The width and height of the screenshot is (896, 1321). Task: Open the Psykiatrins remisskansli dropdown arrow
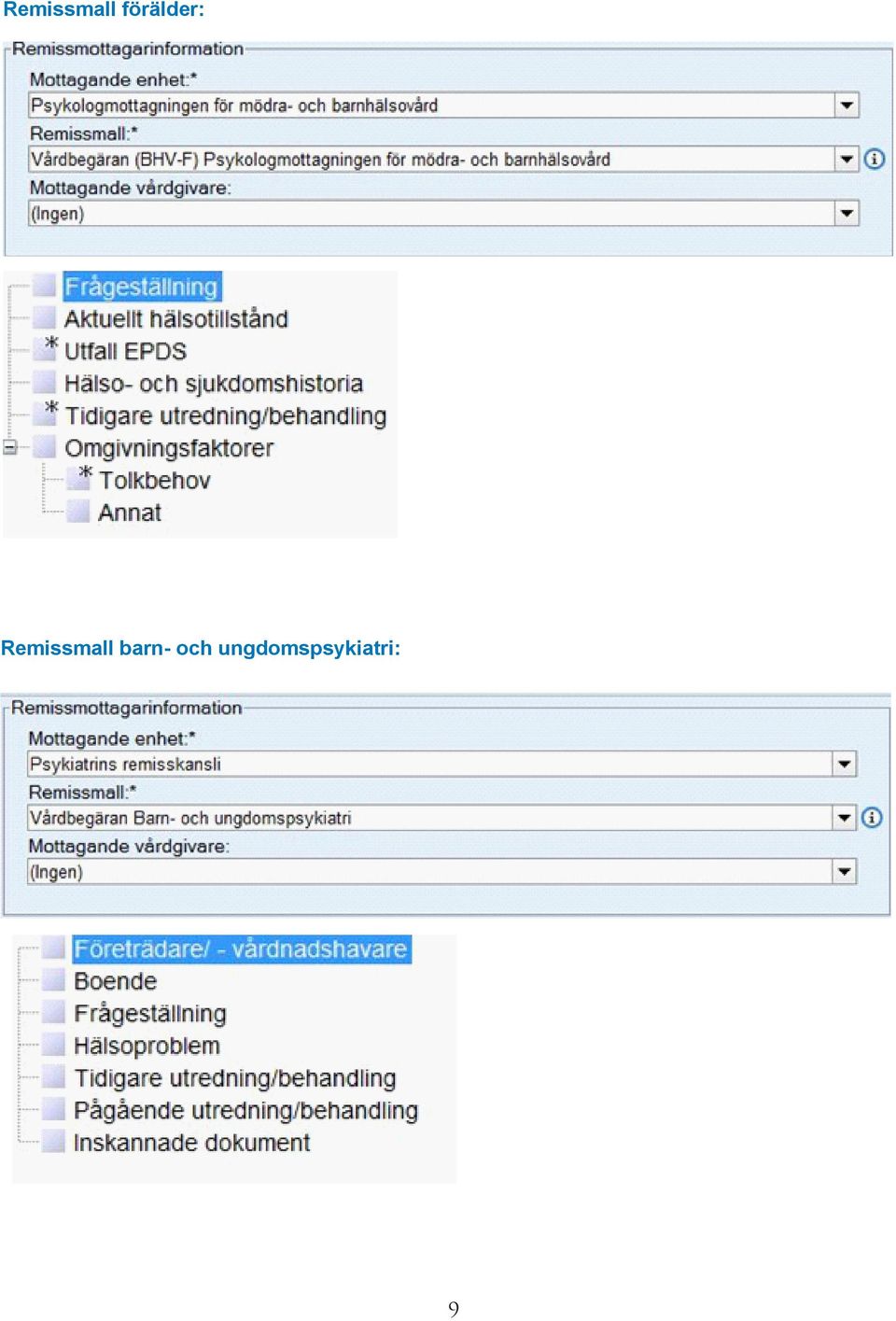click(845, 765)
